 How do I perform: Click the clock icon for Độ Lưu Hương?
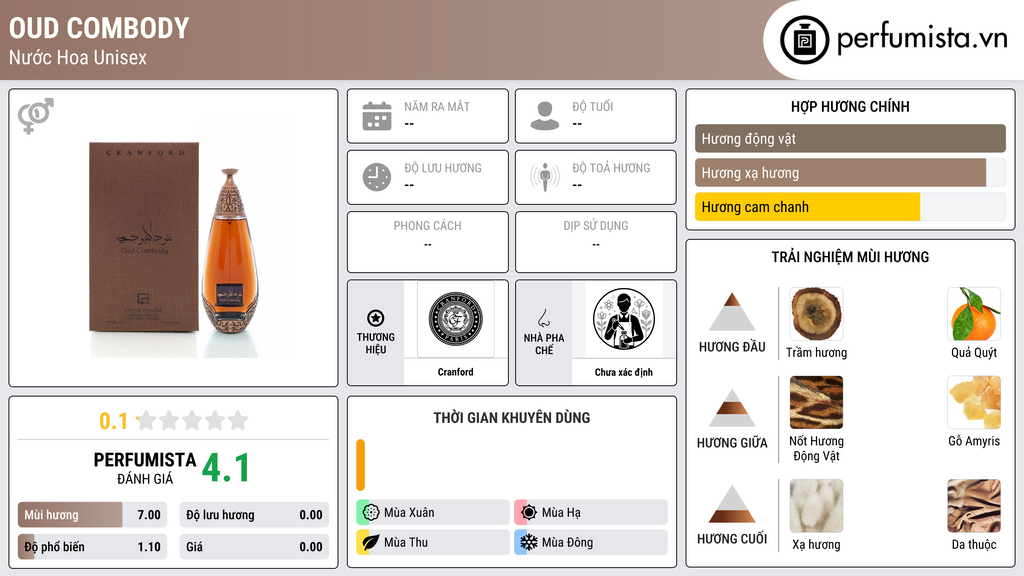pyautogui.click(x=377, y=177)
